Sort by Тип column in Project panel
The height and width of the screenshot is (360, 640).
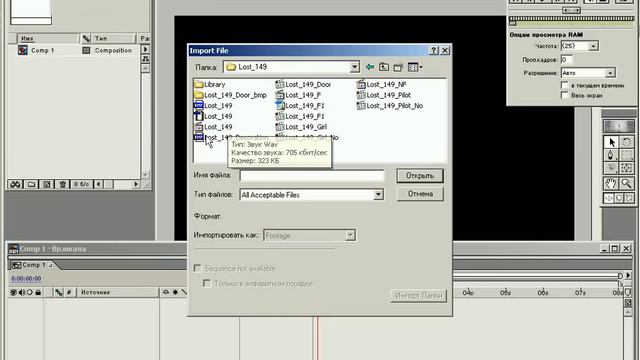(113, 38)
